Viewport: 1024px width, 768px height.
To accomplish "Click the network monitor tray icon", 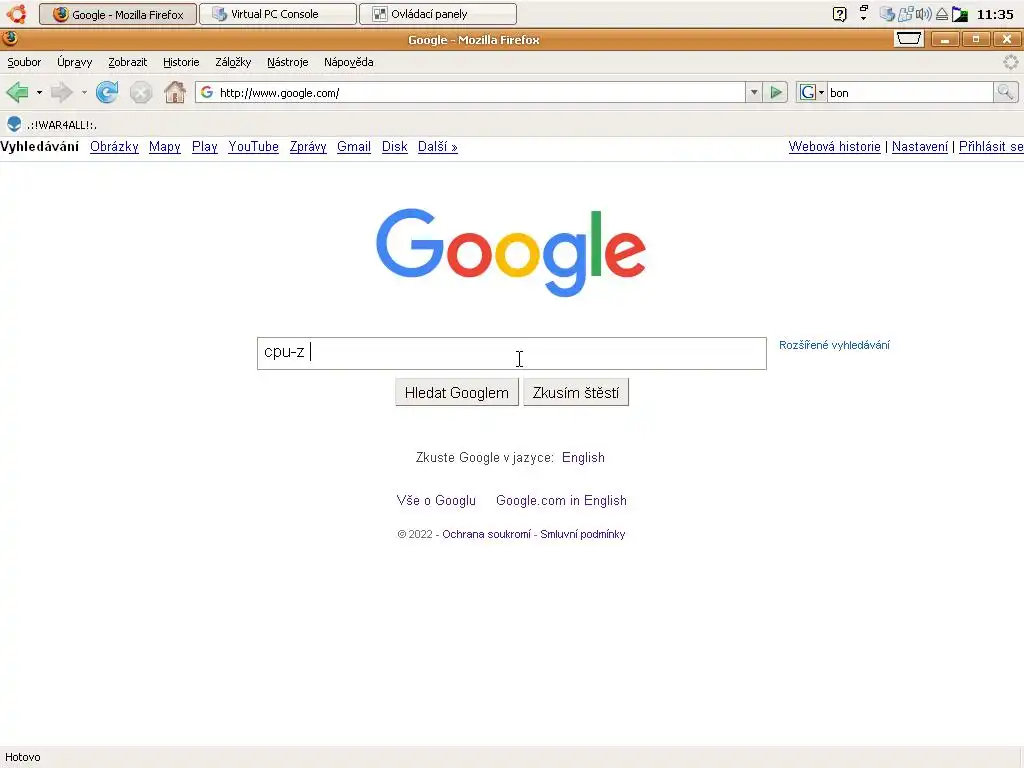I will (x=960, y=14).
